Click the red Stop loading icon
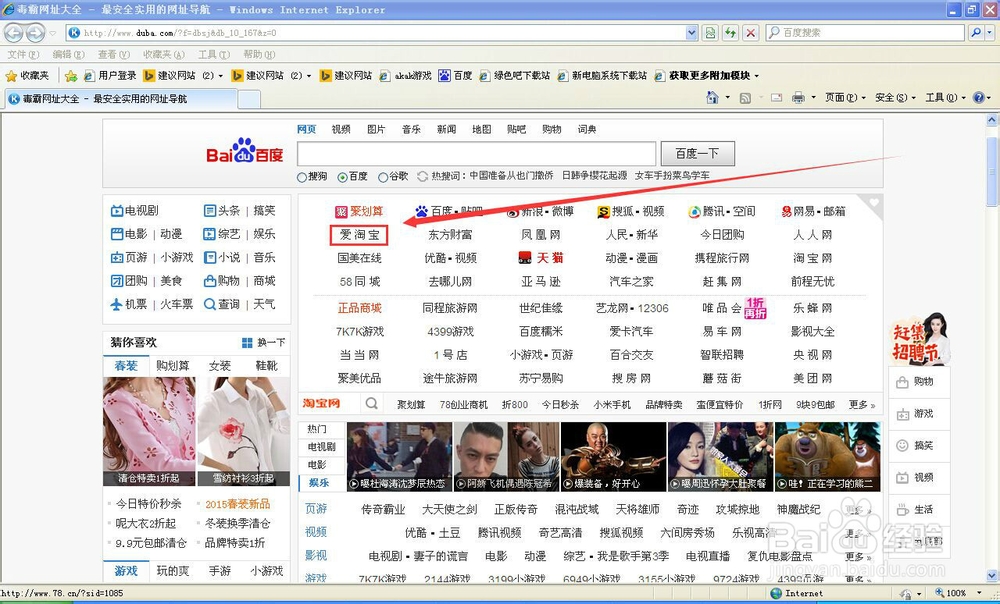This screenshot has width=1000, height=604. point(751,33)
